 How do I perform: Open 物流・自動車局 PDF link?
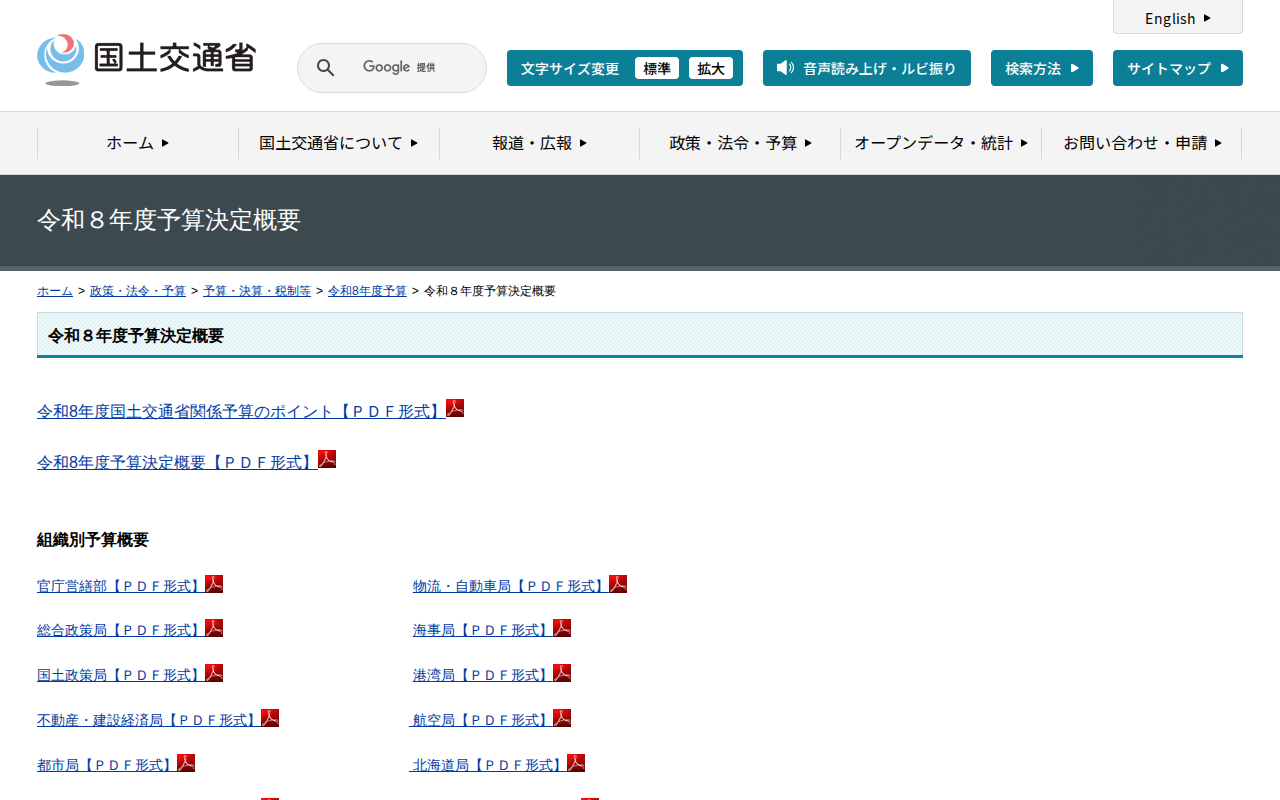coord(511,586)
